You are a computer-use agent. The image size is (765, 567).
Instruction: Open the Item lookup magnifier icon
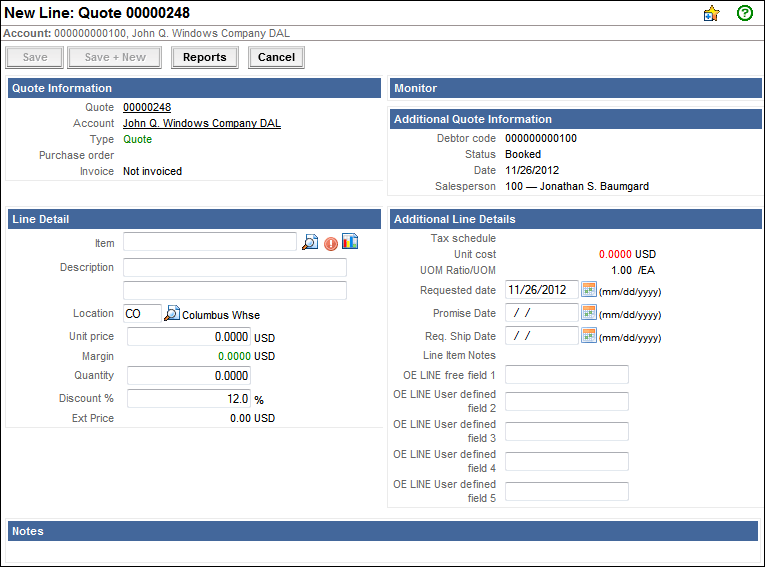310,242
